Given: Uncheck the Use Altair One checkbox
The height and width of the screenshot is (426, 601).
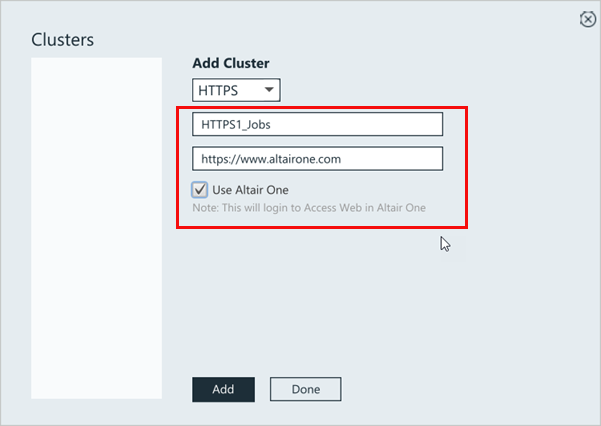Looking at the screenshot, I should pos(200,189).
